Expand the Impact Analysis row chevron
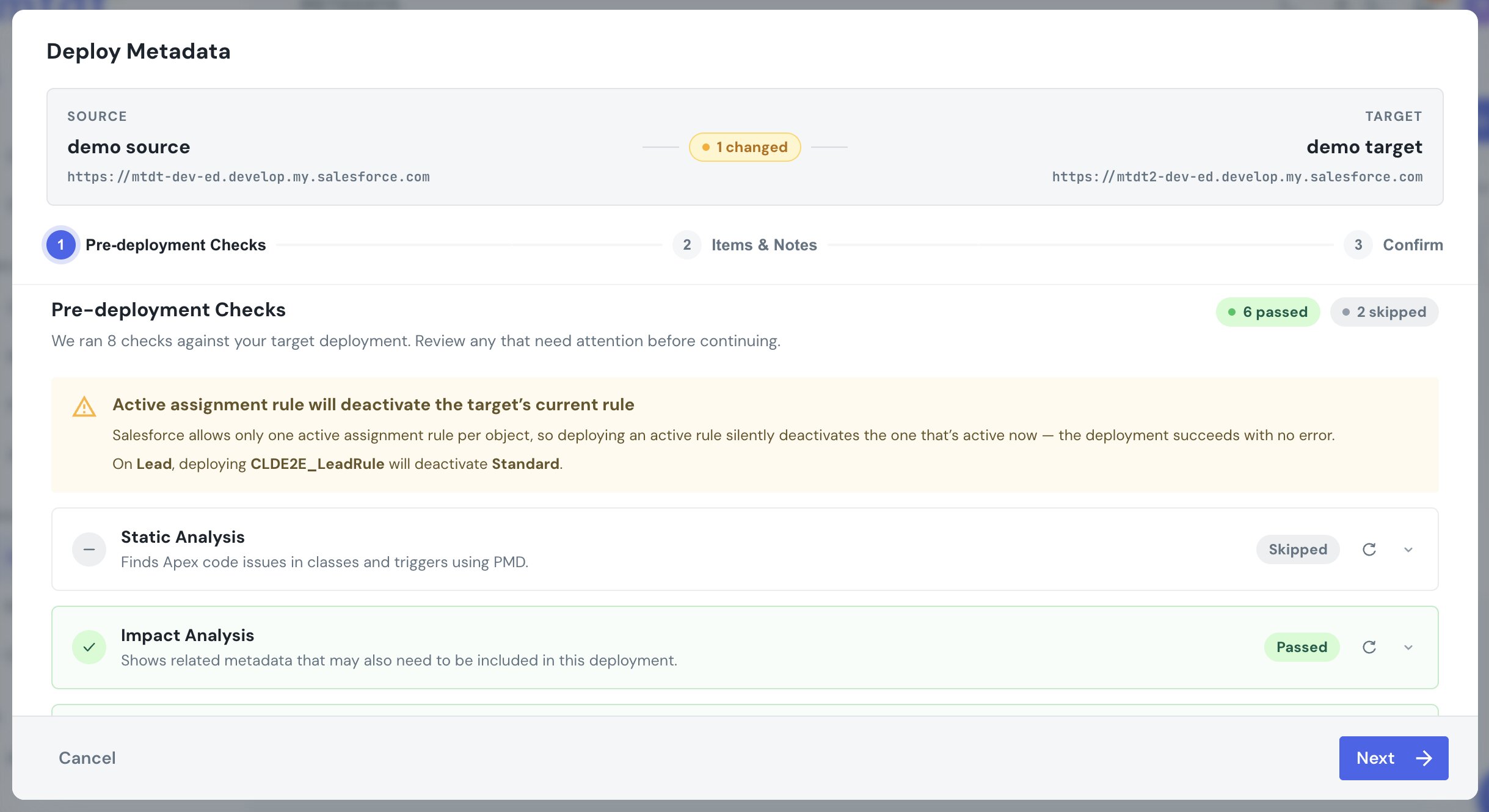 1408,647
